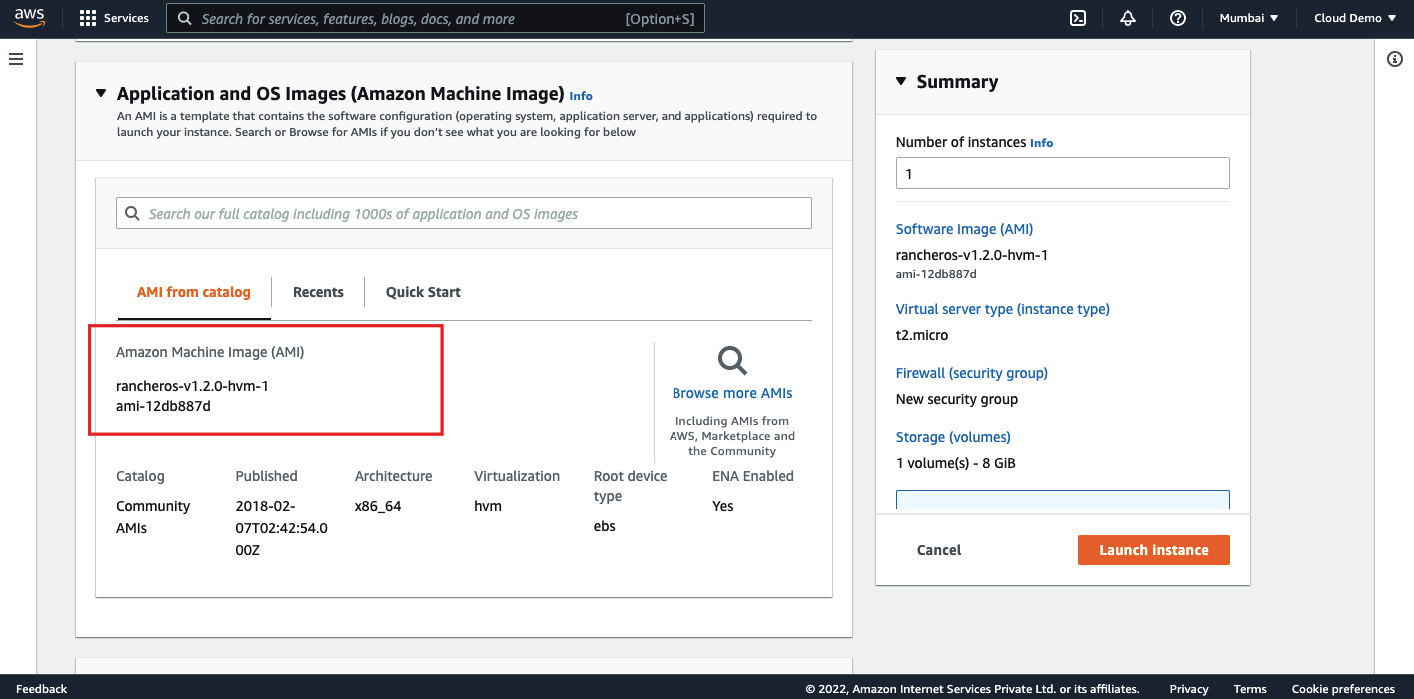Open the Software Image (AMI) summary link
The height and width of the screenshot is (699, 1414).
coord(964,229)
